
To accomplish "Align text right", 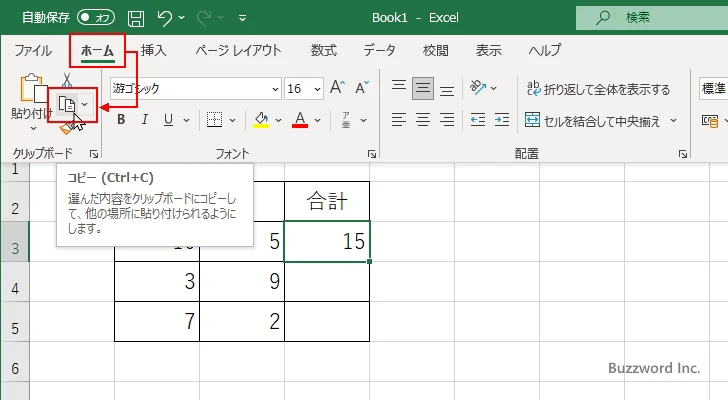I will point(447,120).
